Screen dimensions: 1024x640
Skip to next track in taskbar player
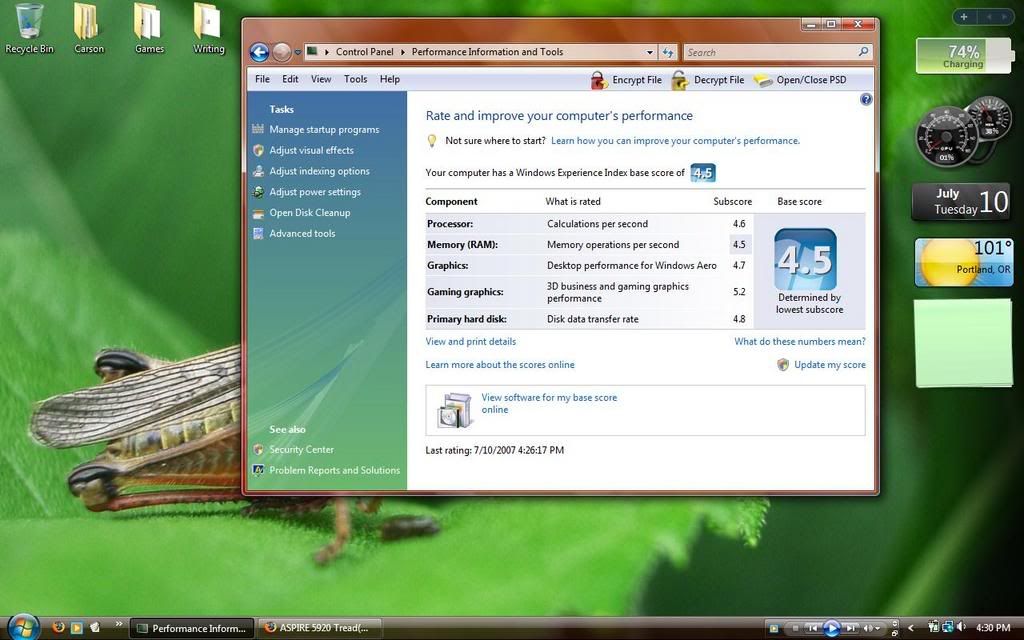[850, 628]
